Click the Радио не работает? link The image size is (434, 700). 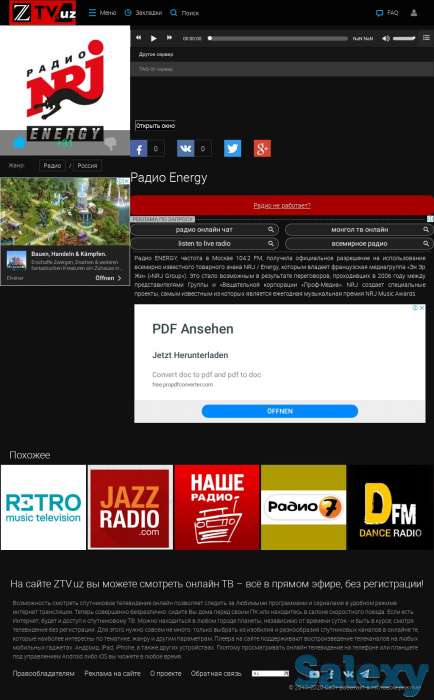click(282, 205)
